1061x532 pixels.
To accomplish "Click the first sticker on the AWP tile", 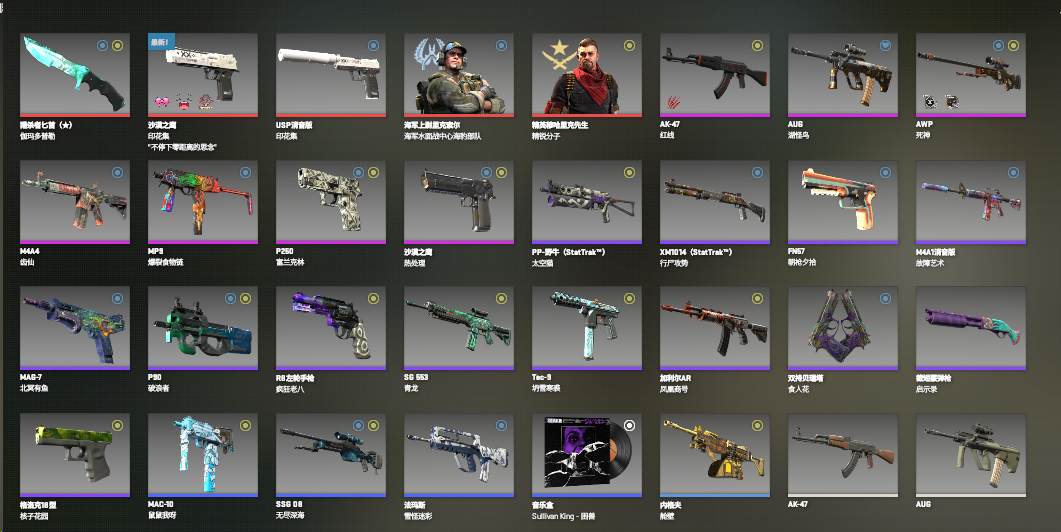I will (931, 102).
